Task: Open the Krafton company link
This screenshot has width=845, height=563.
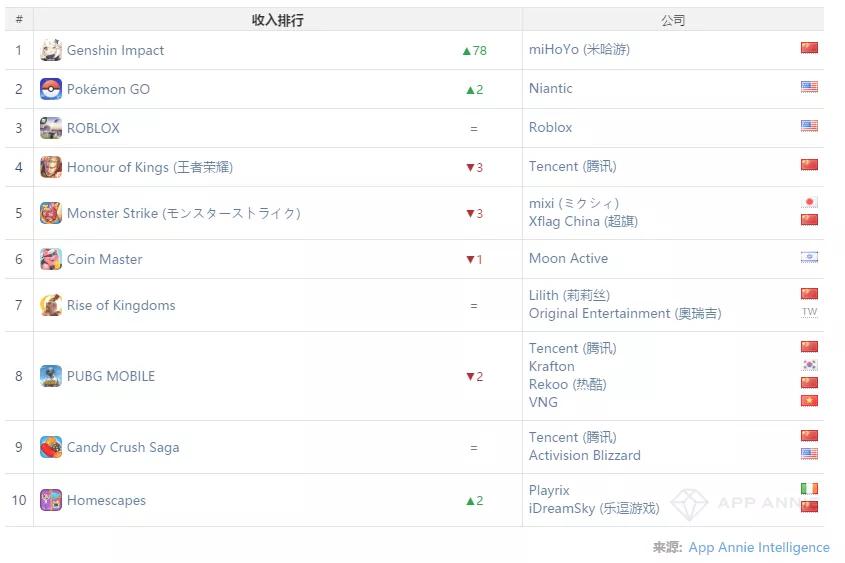Action: 551,366
